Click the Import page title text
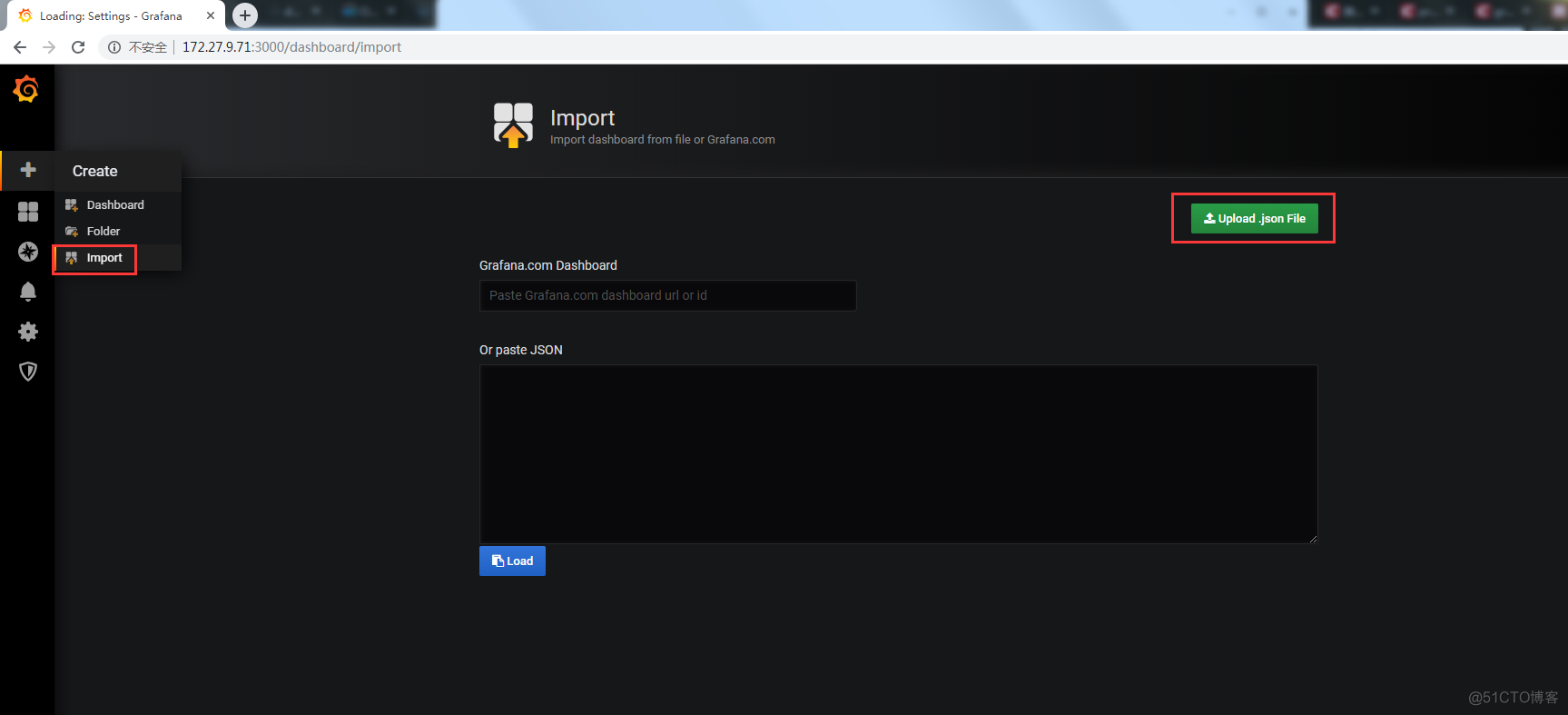Screen dimensions: 1568x715 coord(582,118)
